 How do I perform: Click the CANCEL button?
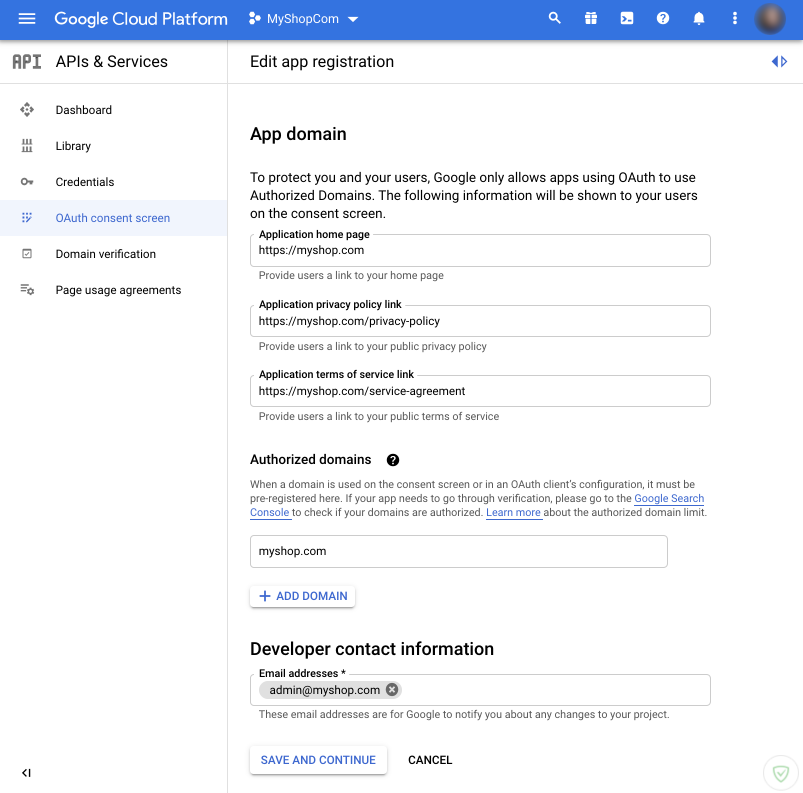coord(430,760)
